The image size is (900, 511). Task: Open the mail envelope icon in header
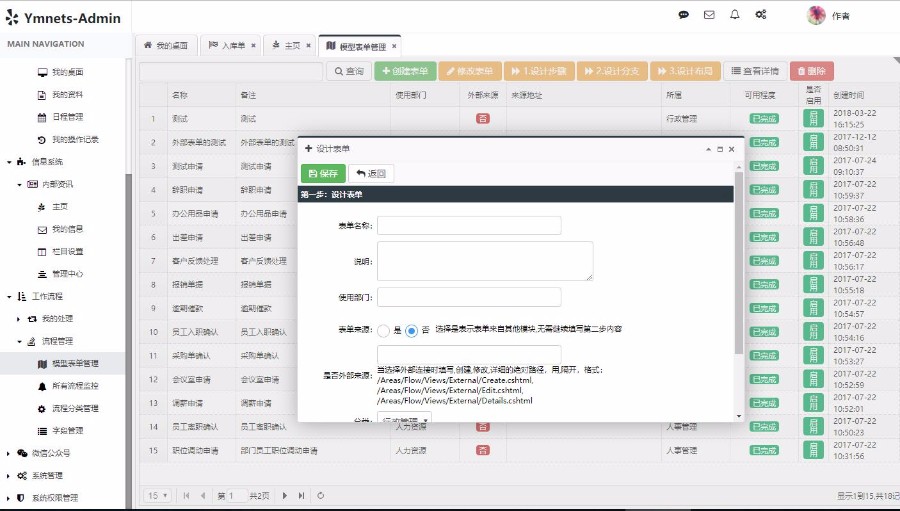(x=709, y=15)
